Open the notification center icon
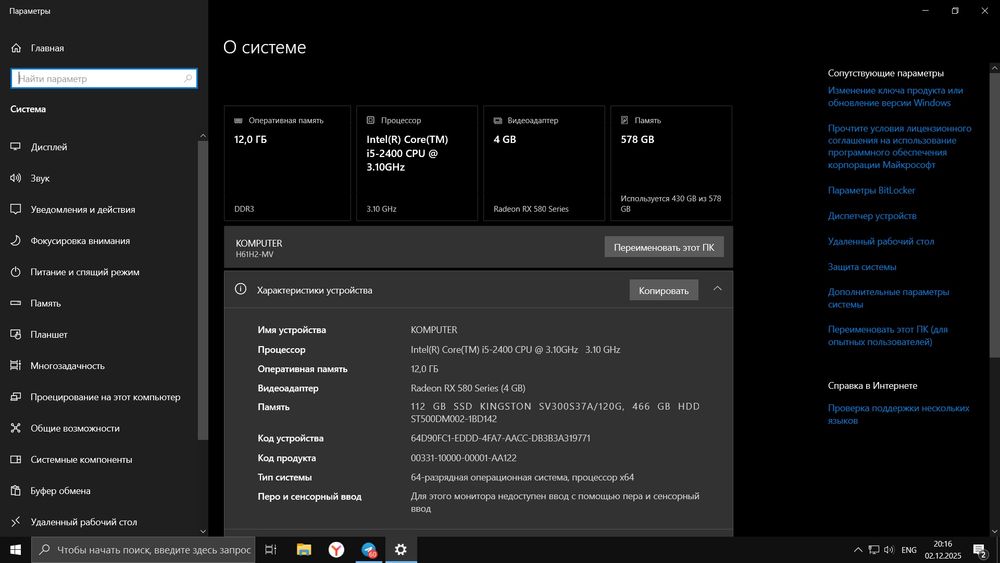The image size is (1000, 563). click(980, 550)
